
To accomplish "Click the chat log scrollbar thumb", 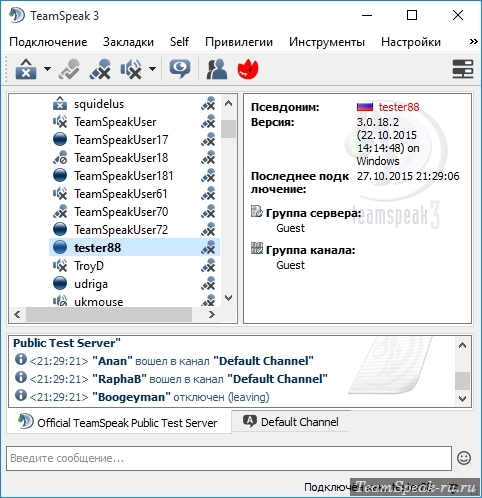I will tap(462, 381).
